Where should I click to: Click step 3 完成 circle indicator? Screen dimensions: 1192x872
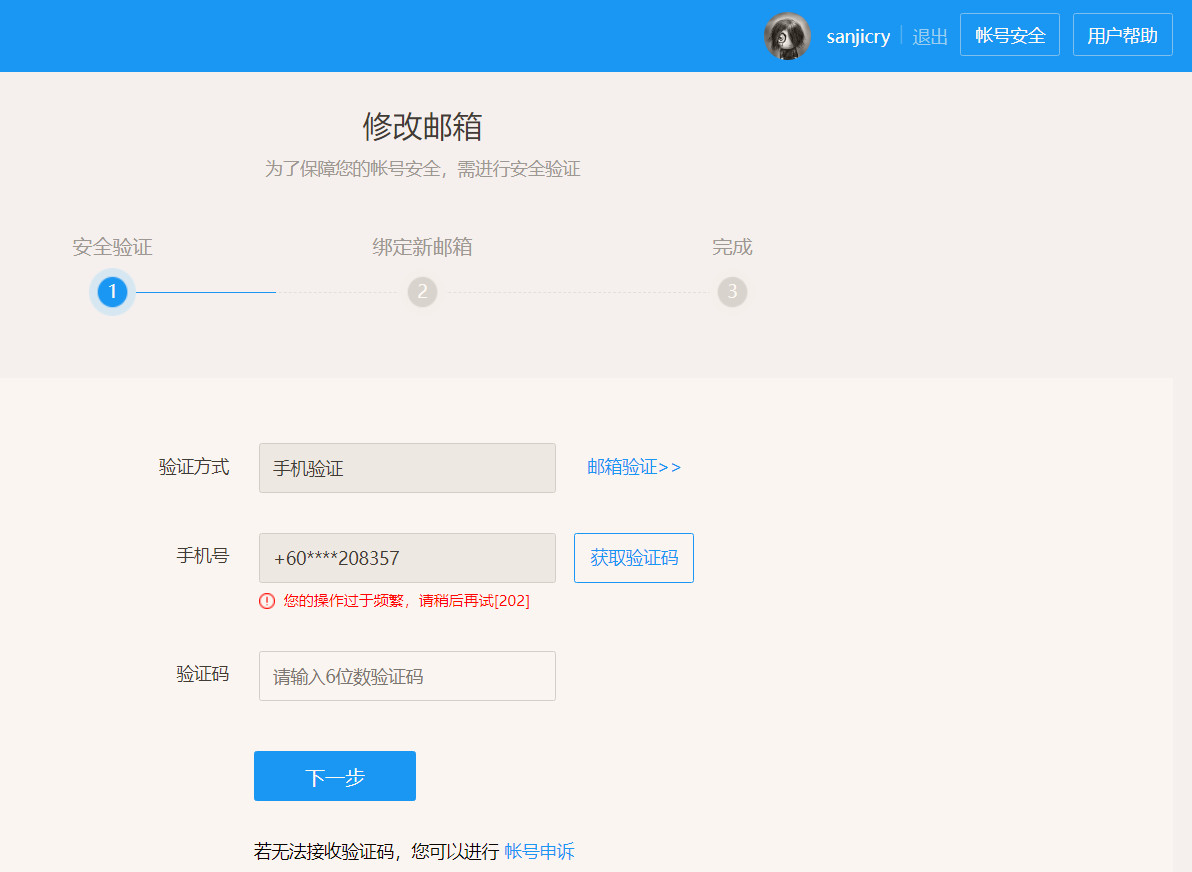pyautogui.click(x=732, y=292)
